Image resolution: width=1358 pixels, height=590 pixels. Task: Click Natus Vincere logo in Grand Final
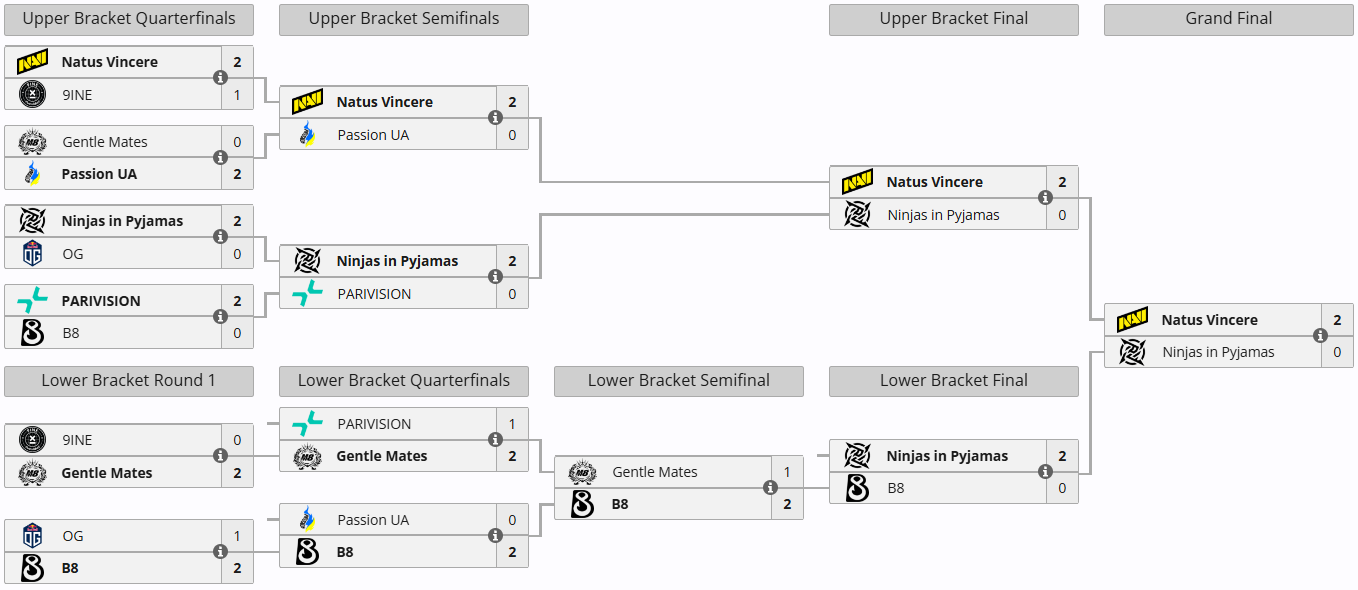click(1132, 320)
